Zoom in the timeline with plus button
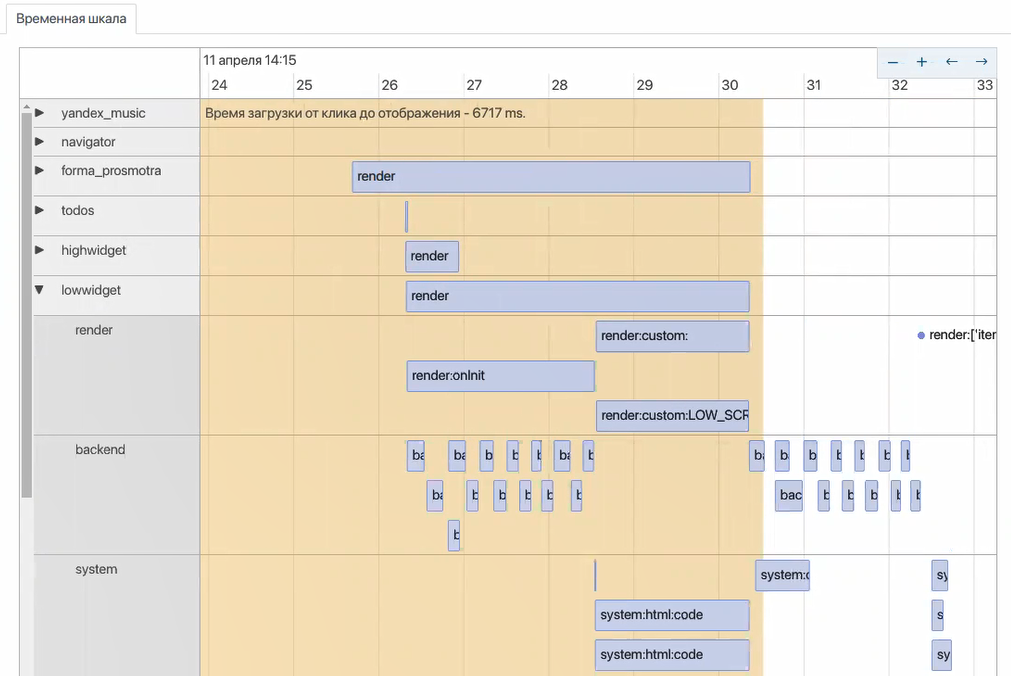 point(922,62)
